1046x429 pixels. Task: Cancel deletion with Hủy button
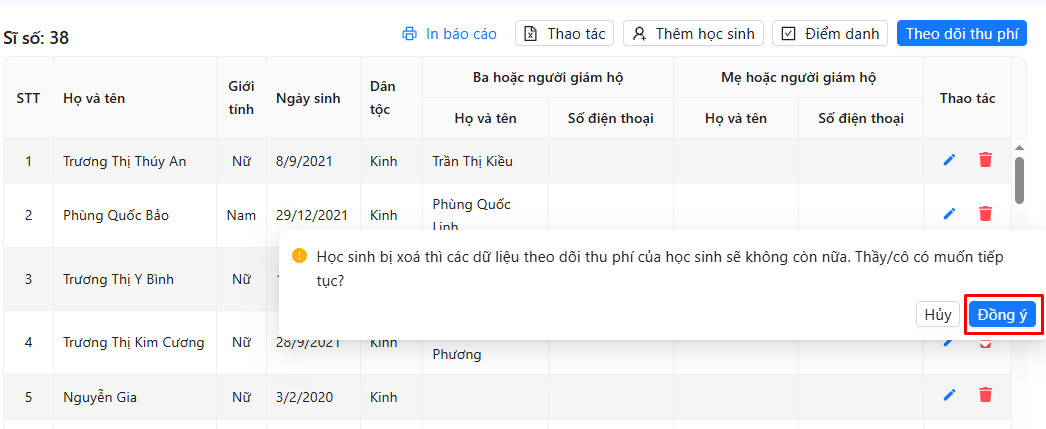(x=937, y=314)
